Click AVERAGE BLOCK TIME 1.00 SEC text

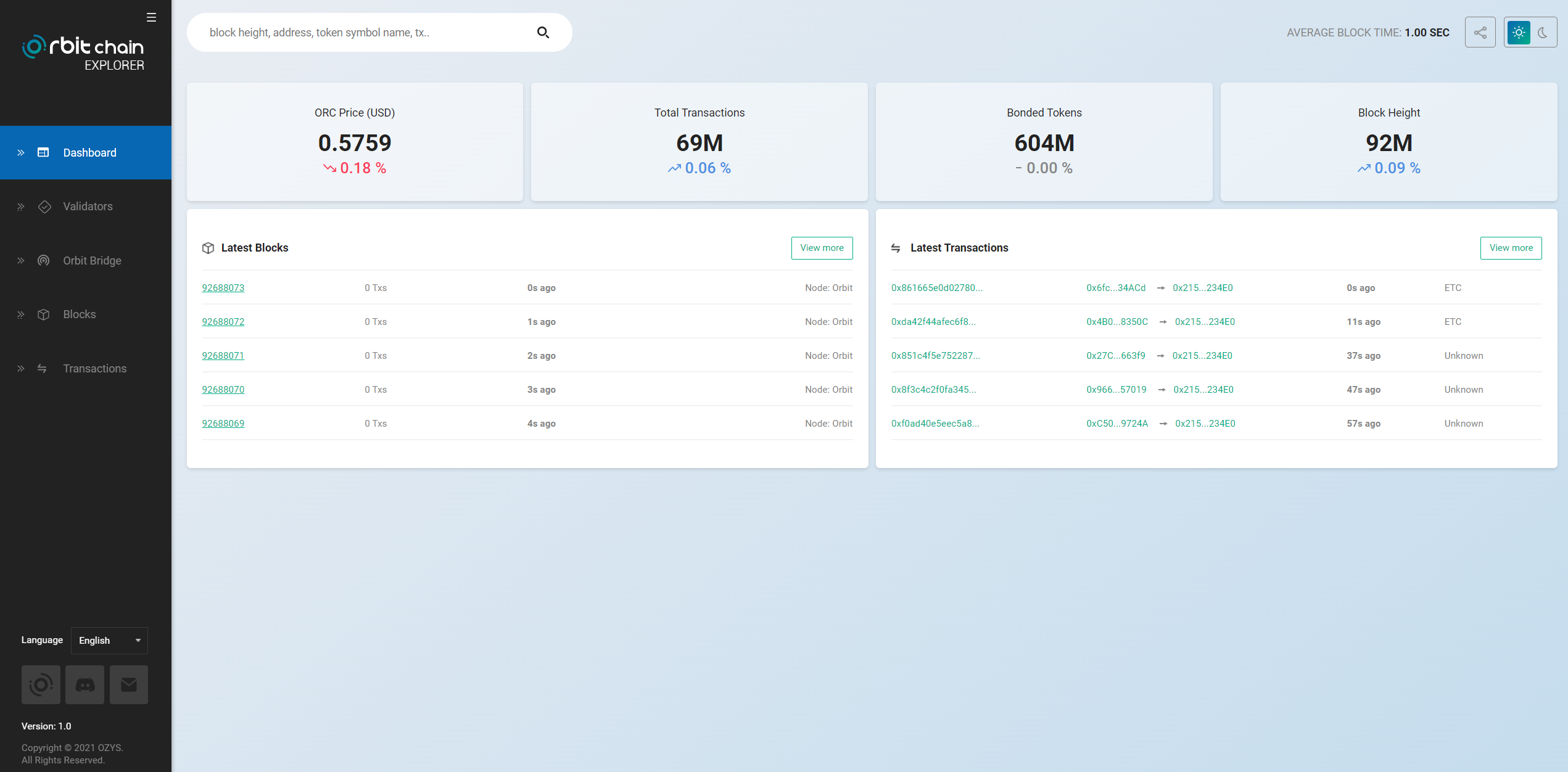(1368, 33)
